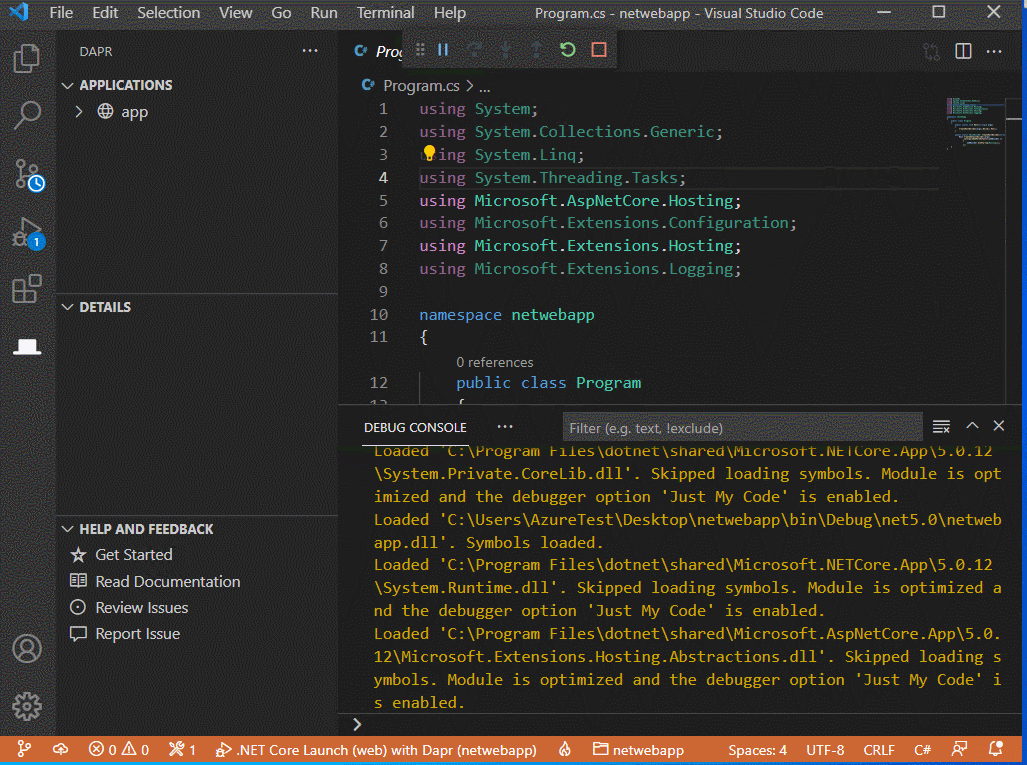Open the File menu
Image resolution: width=1027 pixels, height=765 pixels.
[61, 12]
